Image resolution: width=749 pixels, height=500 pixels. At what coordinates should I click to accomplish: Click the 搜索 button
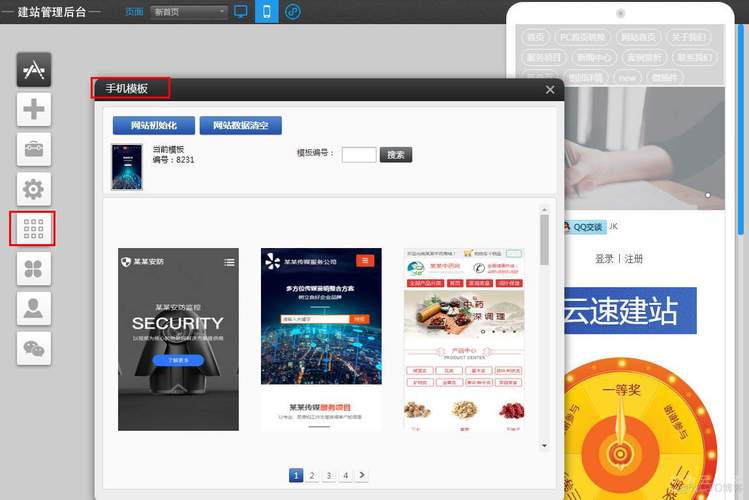pos(396,155)
